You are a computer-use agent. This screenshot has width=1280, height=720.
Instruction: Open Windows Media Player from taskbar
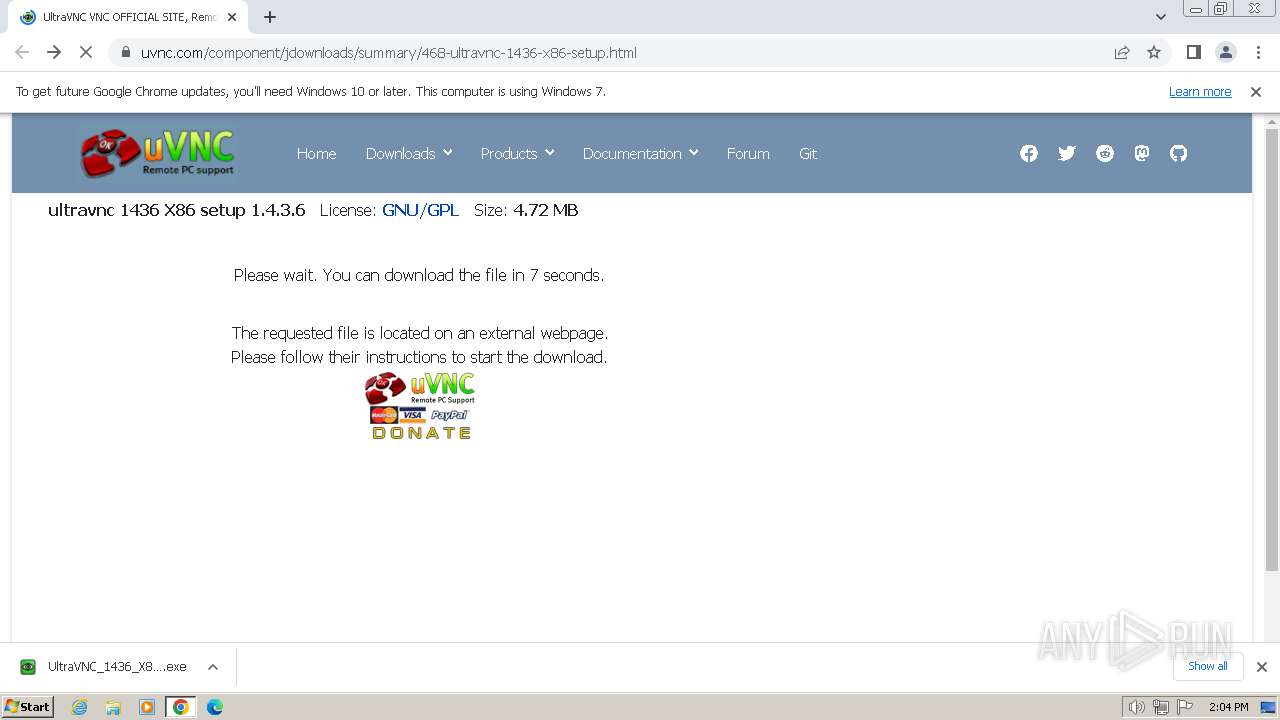click(x=147, y=706)
